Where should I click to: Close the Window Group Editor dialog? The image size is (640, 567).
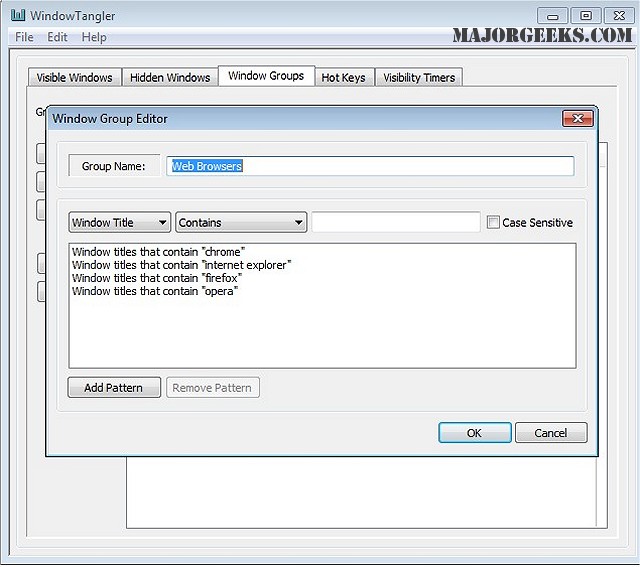click(578, 118)
